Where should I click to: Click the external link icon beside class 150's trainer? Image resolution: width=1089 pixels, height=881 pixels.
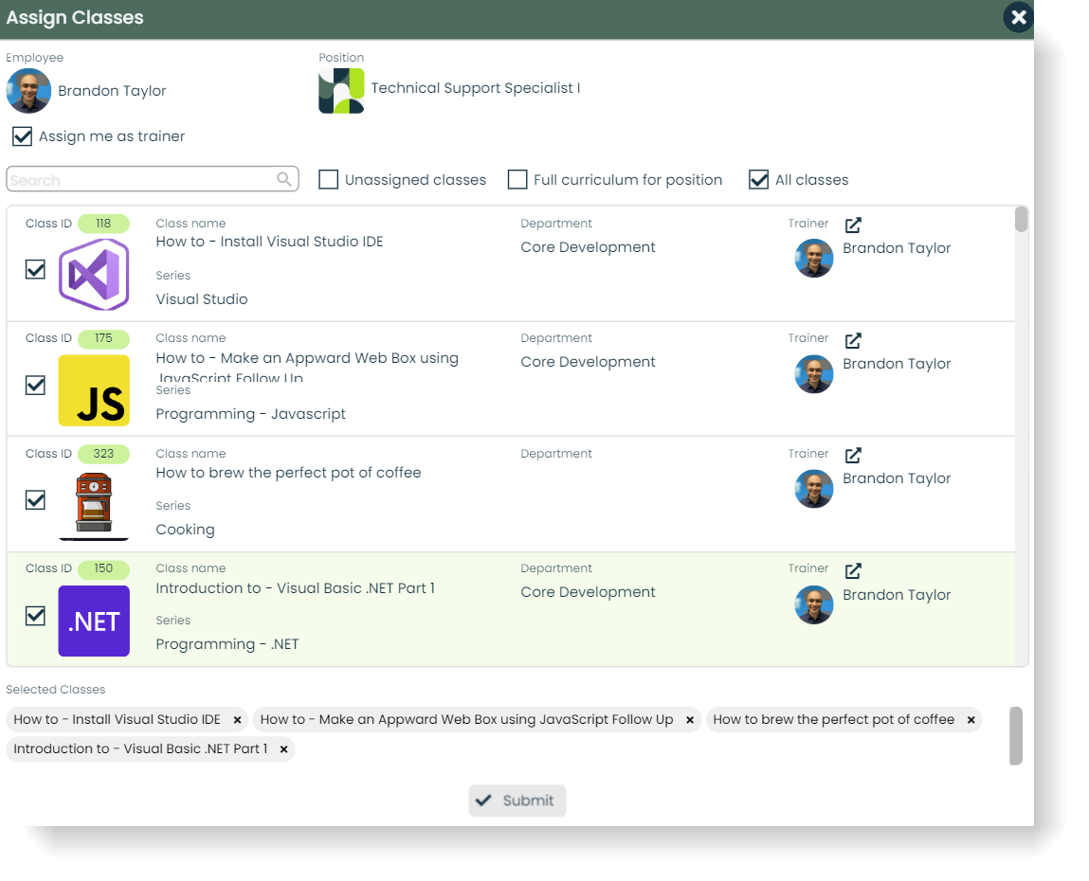pyautogui.click(x=852, y=570)
